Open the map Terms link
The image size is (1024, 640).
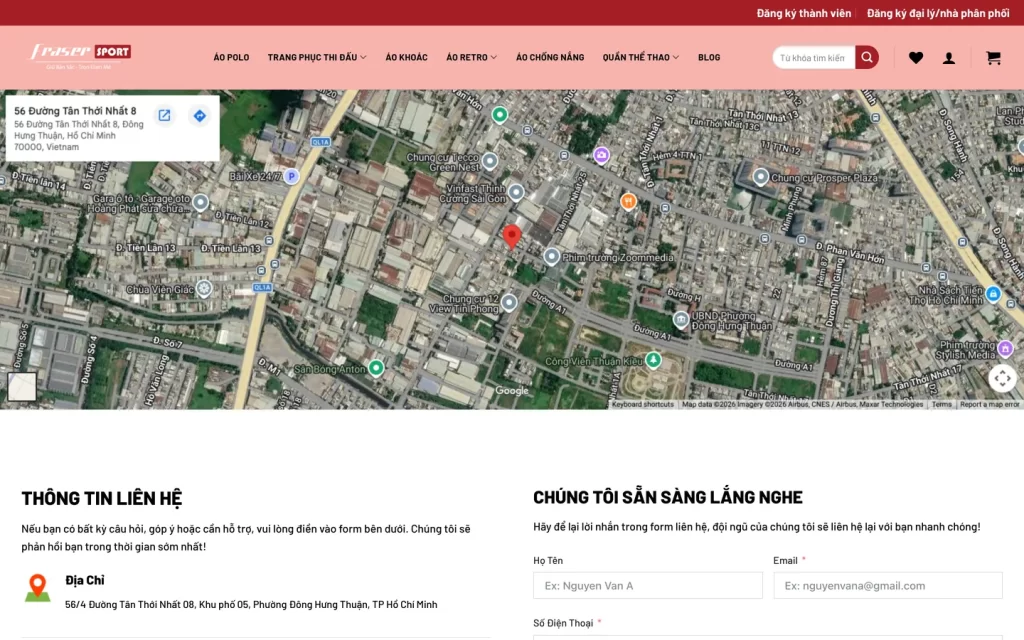[941, 404]
